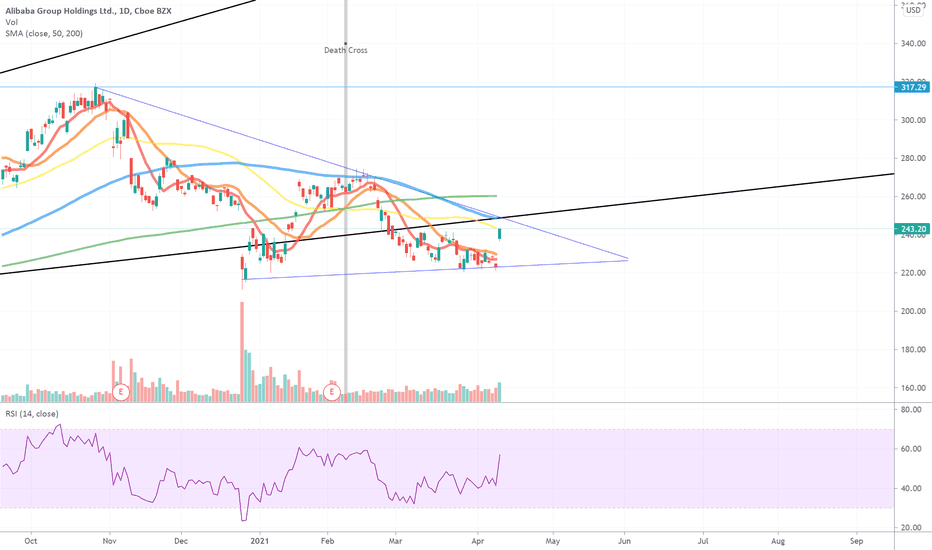
Task: Click the earnings E marker near February
Action: tap(332, 392)
